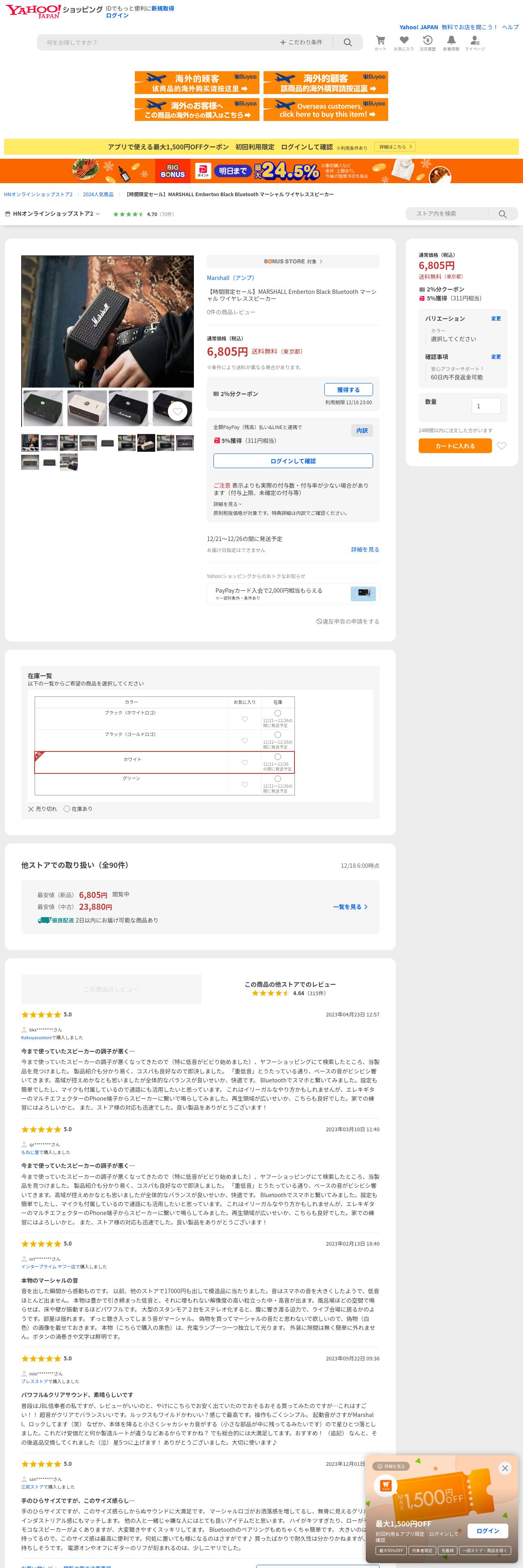Click the report violation (違反申告) icon link
Image resolution: width=523 pixels, height=1568 pixels.
[348, 622]
